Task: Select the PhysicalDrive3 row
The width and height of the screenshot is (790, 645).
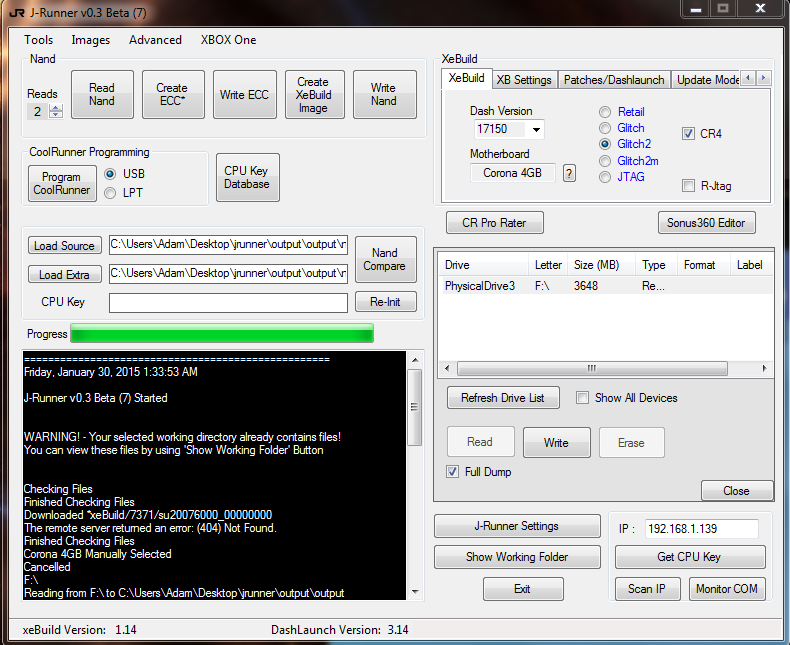Action: pos(606,286)
